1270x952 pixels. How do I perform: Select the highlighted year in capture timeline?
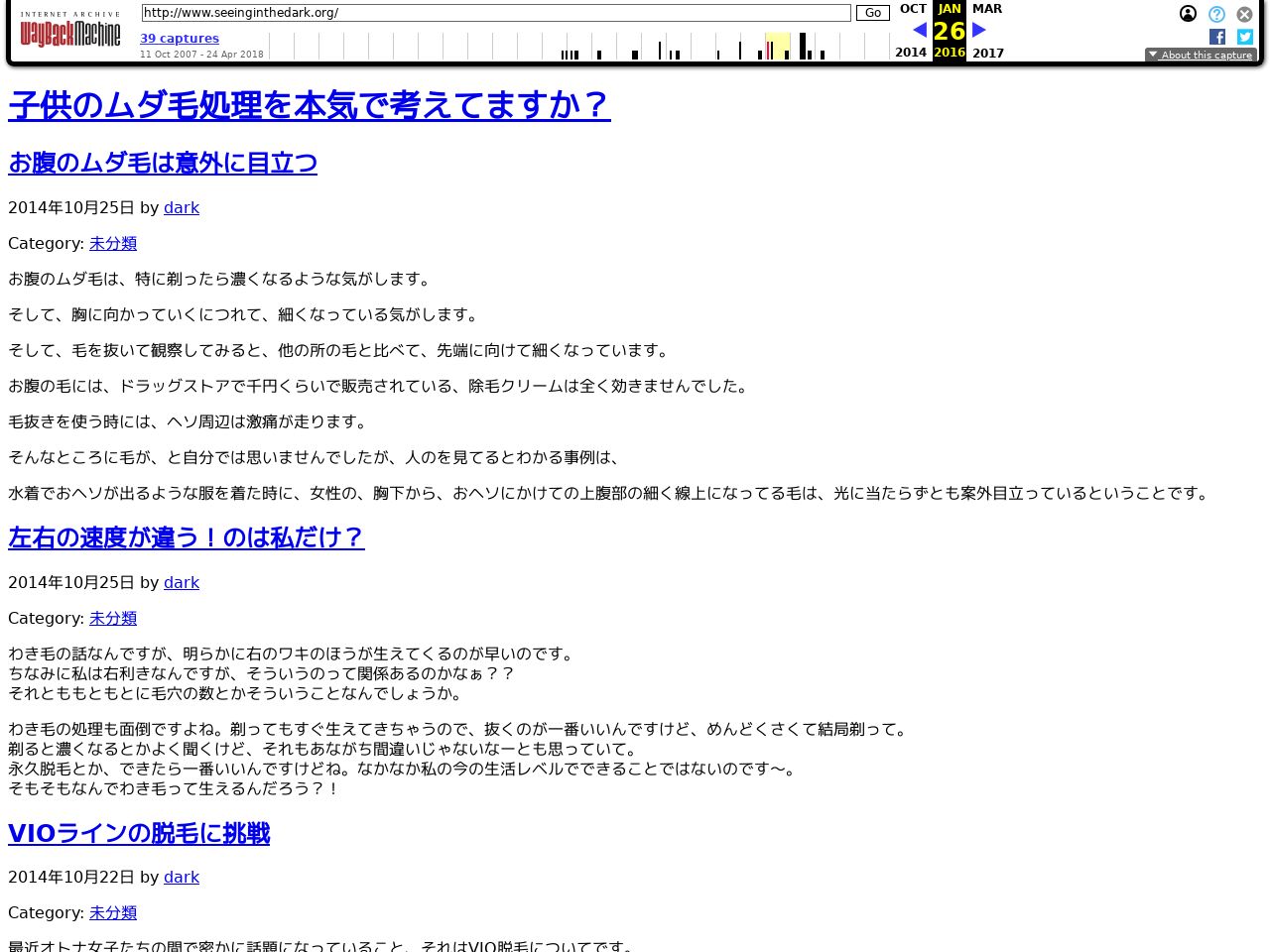[x=777, y=46]
